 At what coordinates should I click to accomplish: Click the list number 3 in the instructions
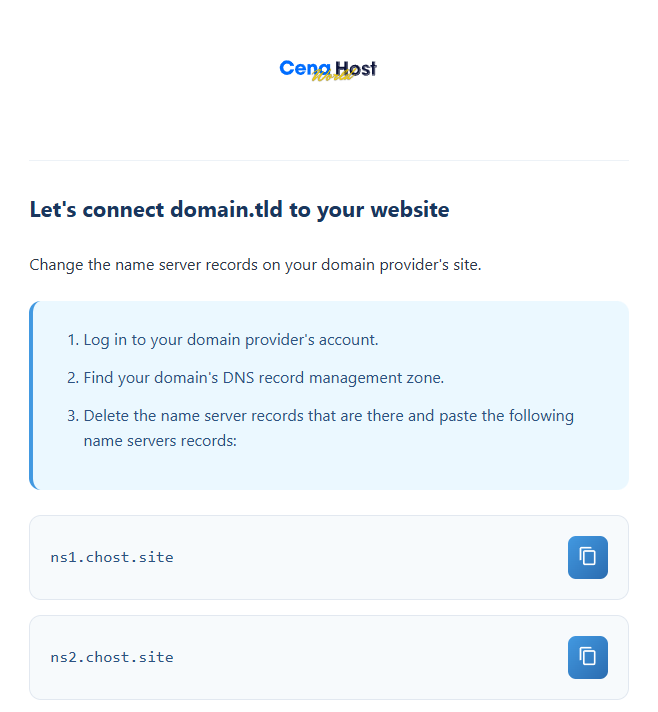pos(72,415)
